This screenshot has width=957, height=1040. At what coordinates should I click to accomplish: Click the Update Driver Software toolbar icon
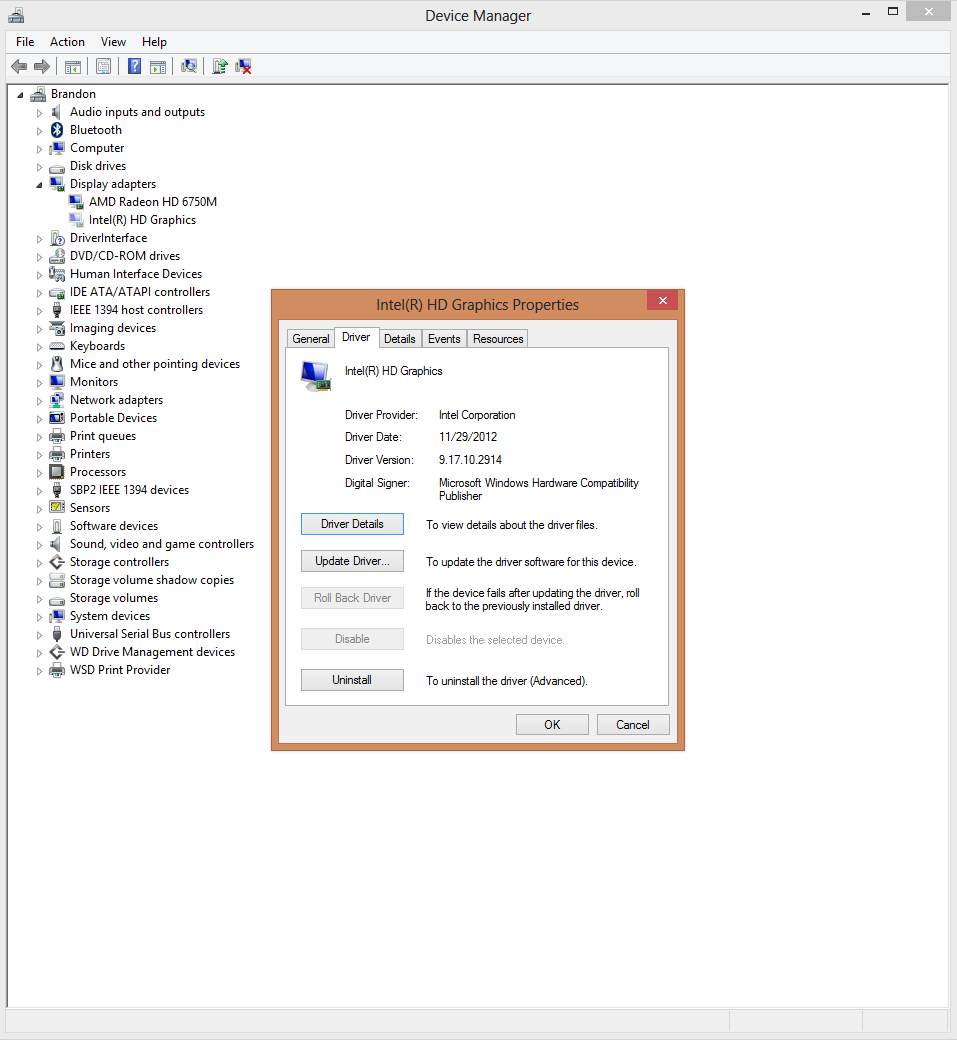[x=220, y=66]
